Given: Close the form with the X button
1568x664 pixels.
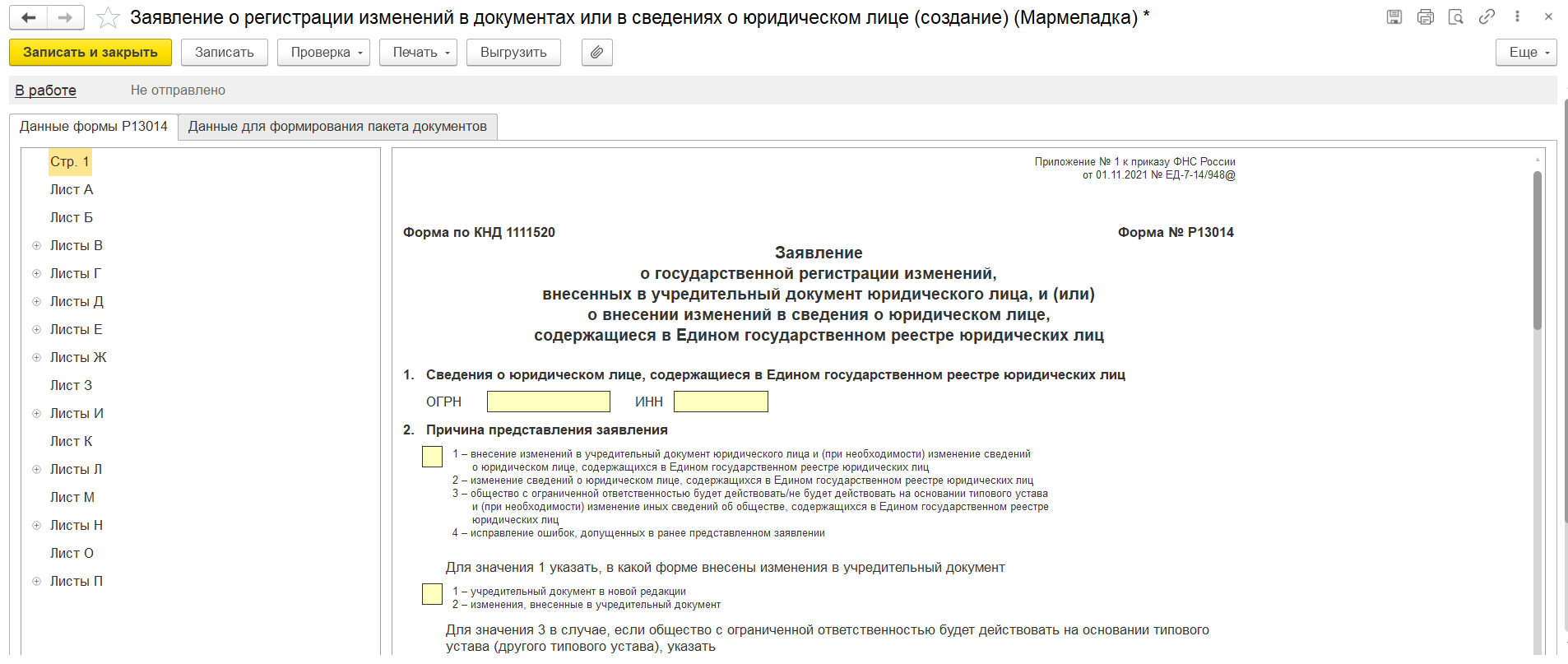Looking at the screenshot, I should 1548,16.
